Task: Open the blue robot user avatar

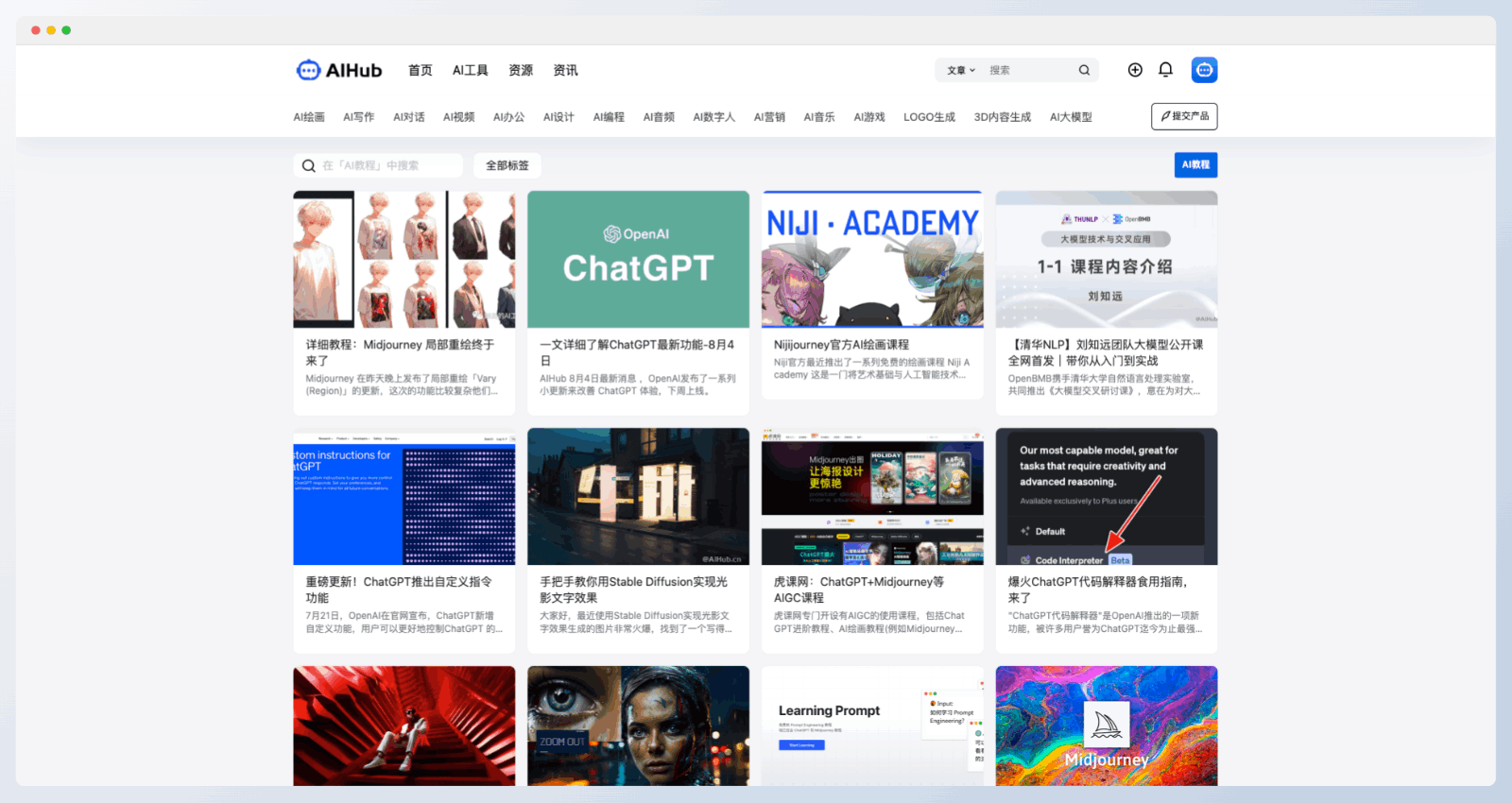Action: click(1204, 70)
